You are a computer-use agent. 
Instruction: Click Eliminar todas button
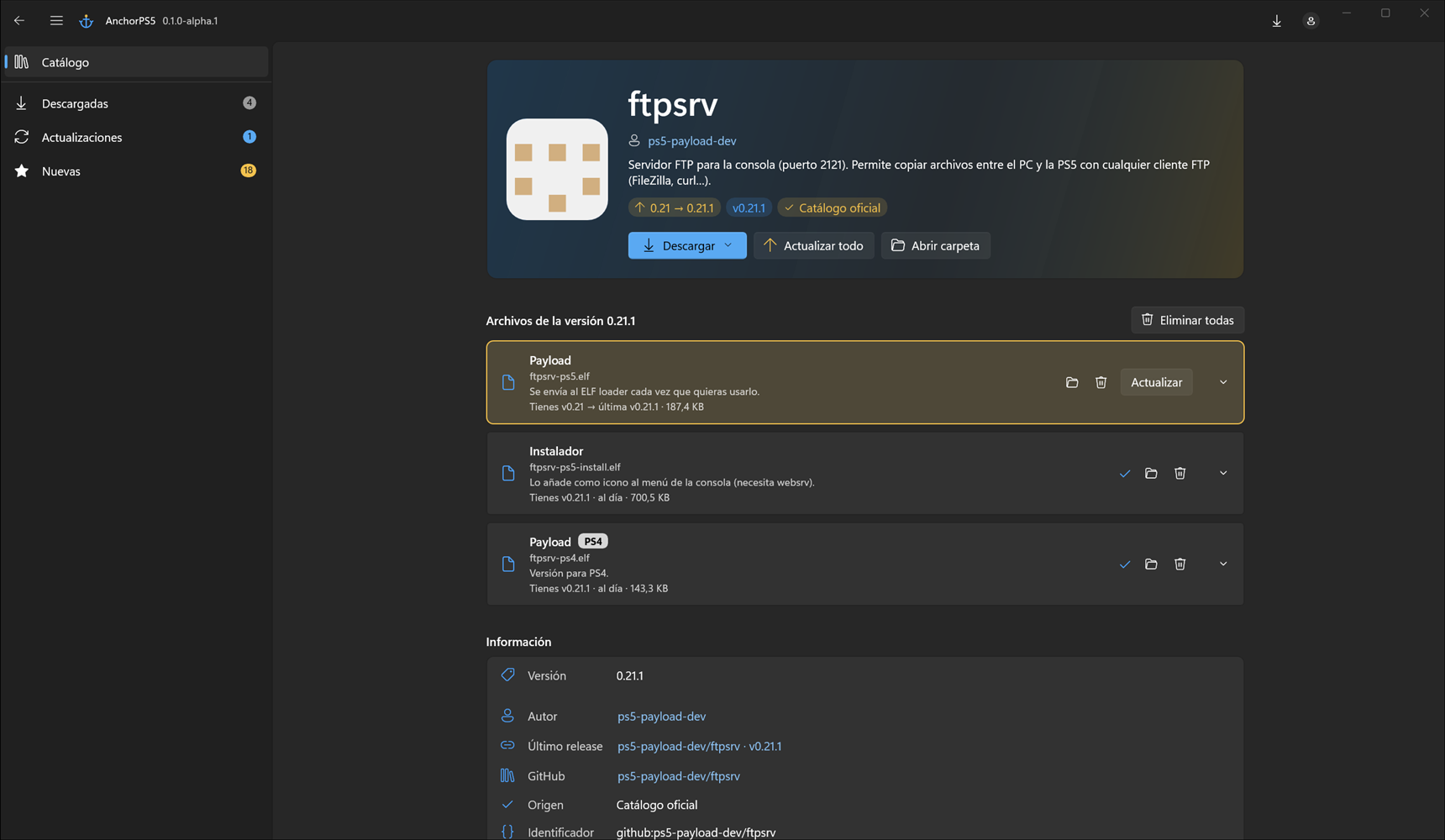pos(1187,320)
